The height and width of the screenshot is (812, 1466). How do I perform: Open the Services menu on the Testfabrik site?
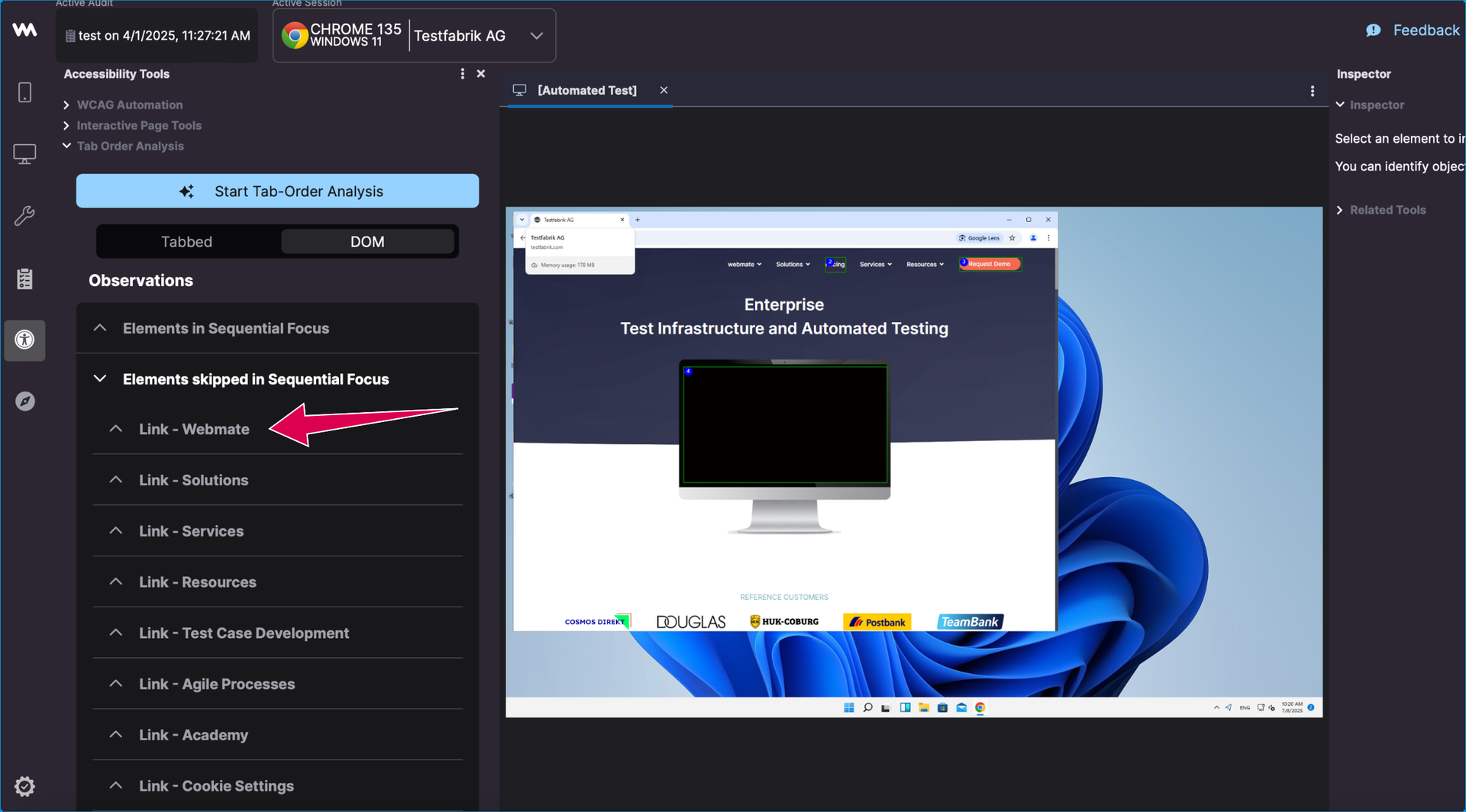point(876,264)
